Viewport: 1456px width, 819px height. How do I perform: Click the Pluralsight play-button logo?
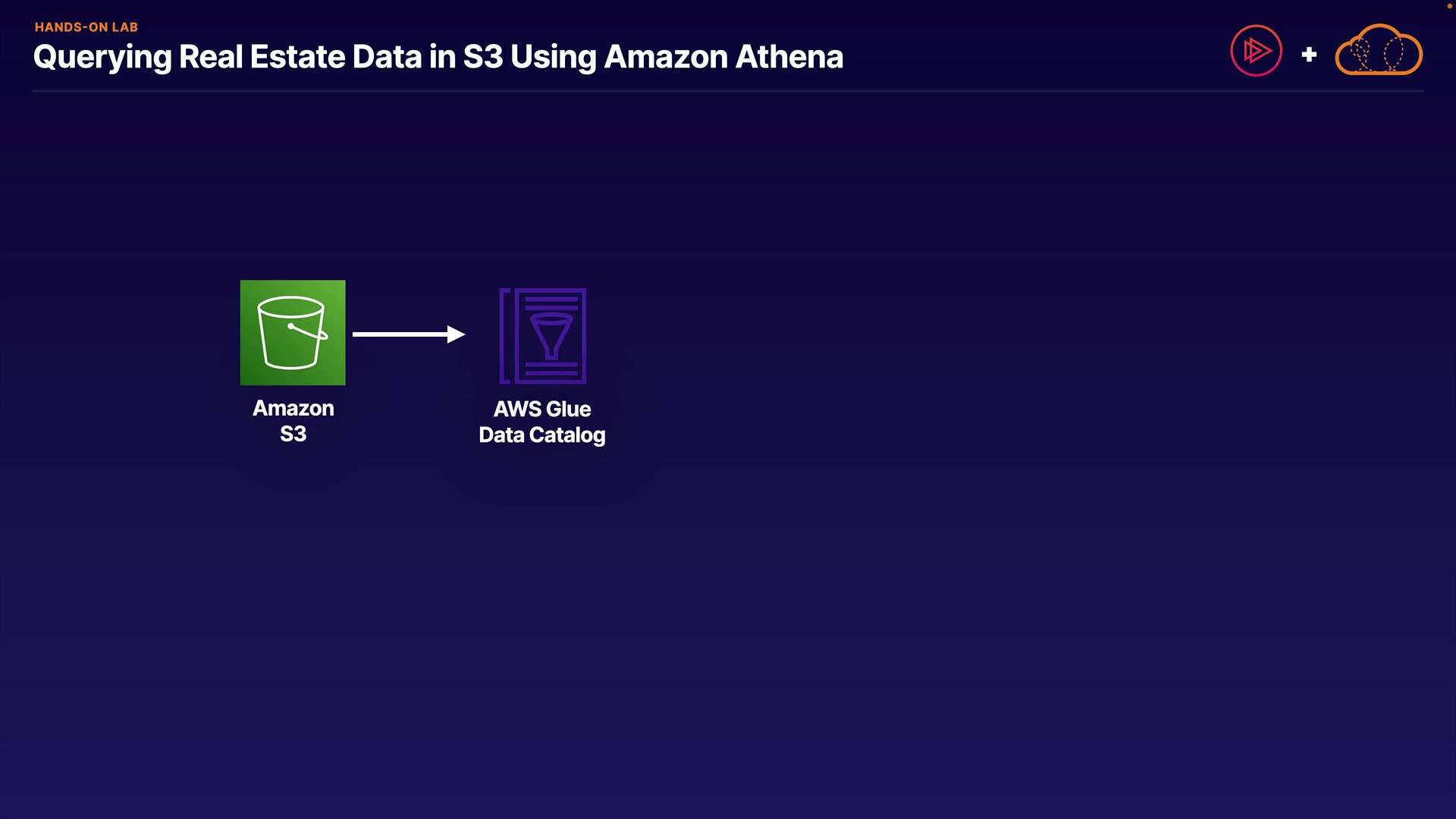point(1256,51)
